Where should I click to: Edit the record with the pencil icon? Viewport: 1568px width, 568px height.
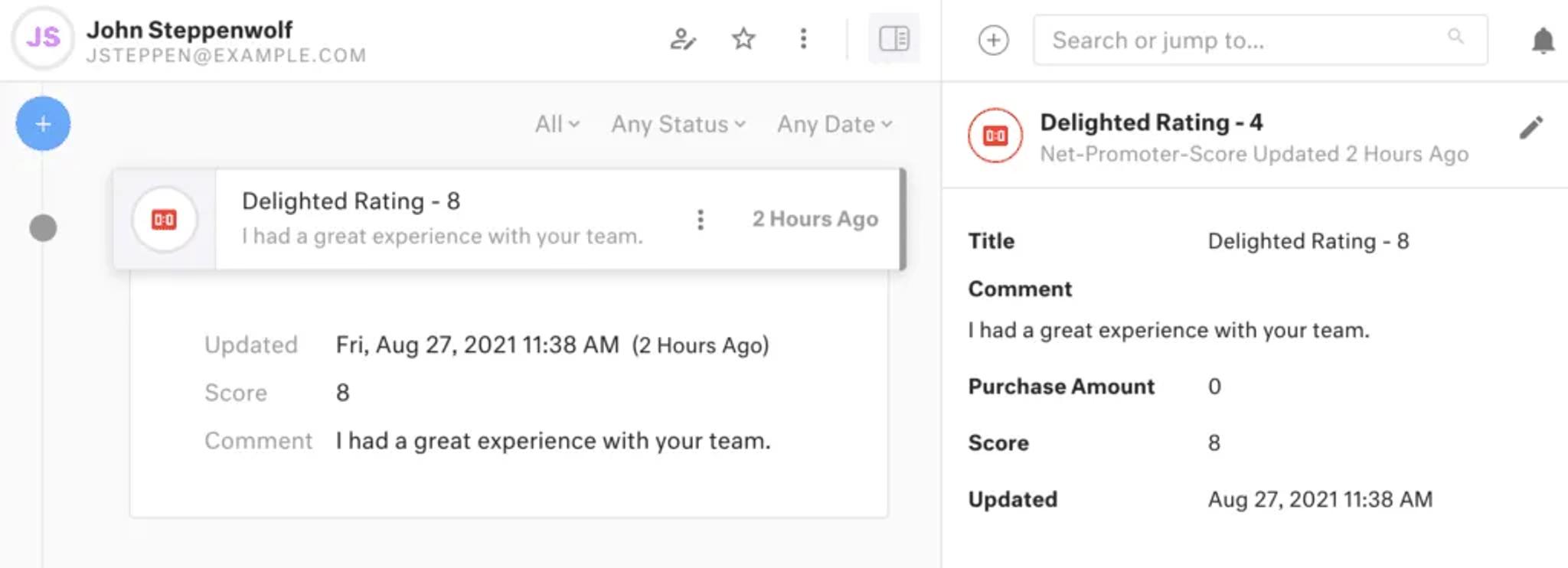click(1530, 128)
